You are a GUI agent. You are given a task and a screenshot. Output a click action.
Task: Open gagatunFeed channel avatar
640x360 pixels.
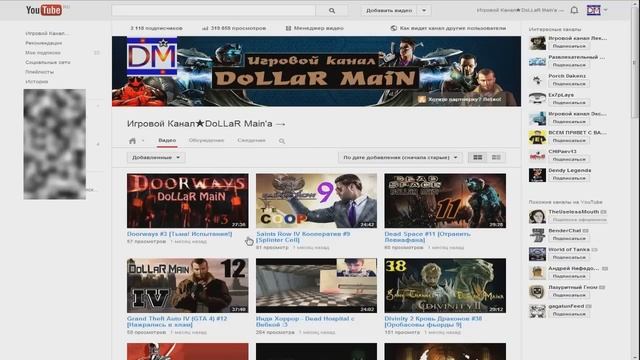537,311
